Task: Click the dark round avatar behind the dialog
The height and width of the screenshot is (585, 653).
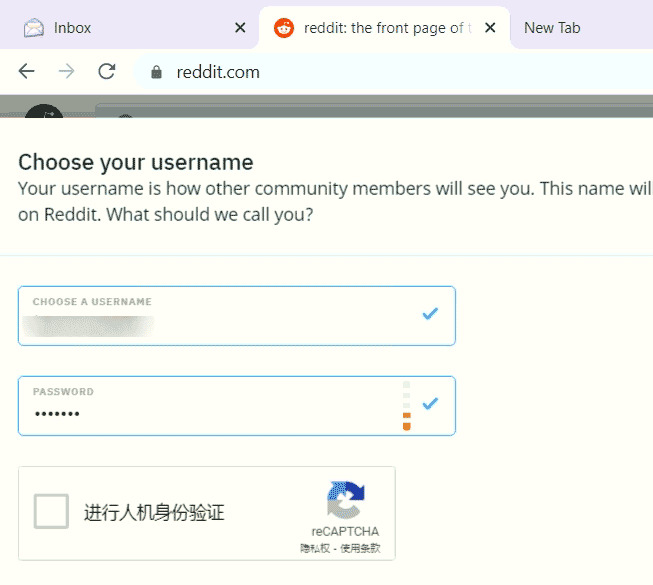Action: (44, 111)
